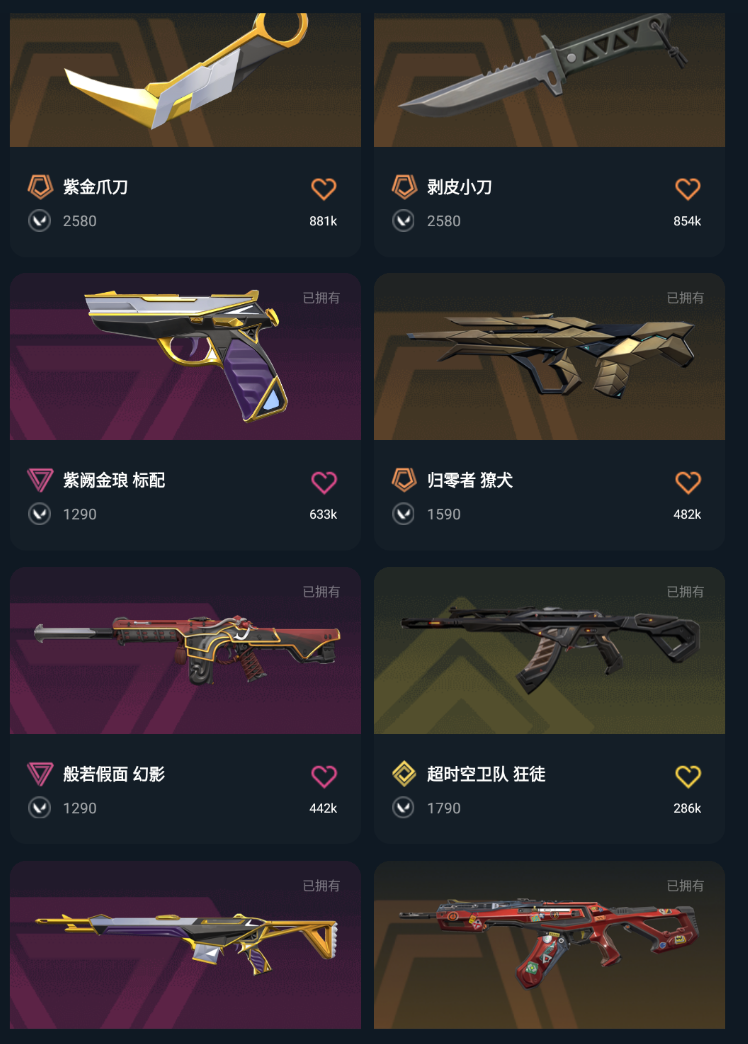Open the 般若假面 幻影 skin title
This screenshot has height=1044, width=748.
[x=114, y=774]
